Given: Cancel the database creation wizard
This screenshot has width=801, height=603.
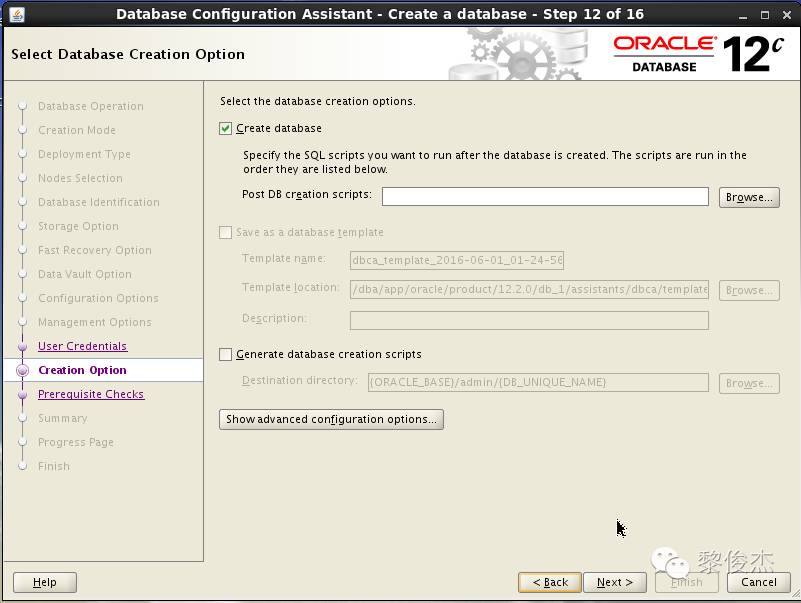Looking at the screenshot, I should tap(759, 583).
